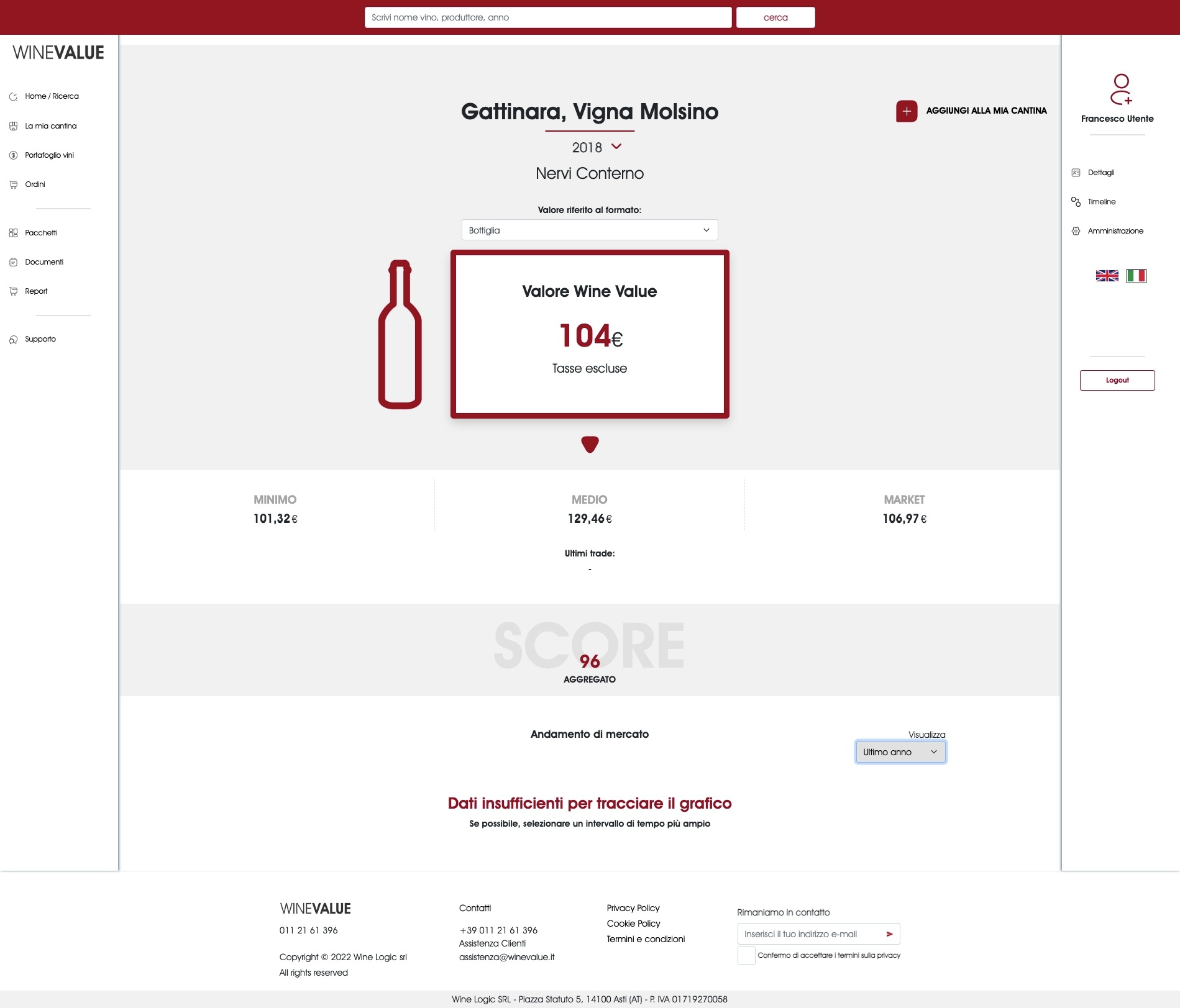This screenshot has width=1180, height=1008.
Task: Click the MARKET value 106,97€
Action: pyautogui.click(x=904, y=519)
